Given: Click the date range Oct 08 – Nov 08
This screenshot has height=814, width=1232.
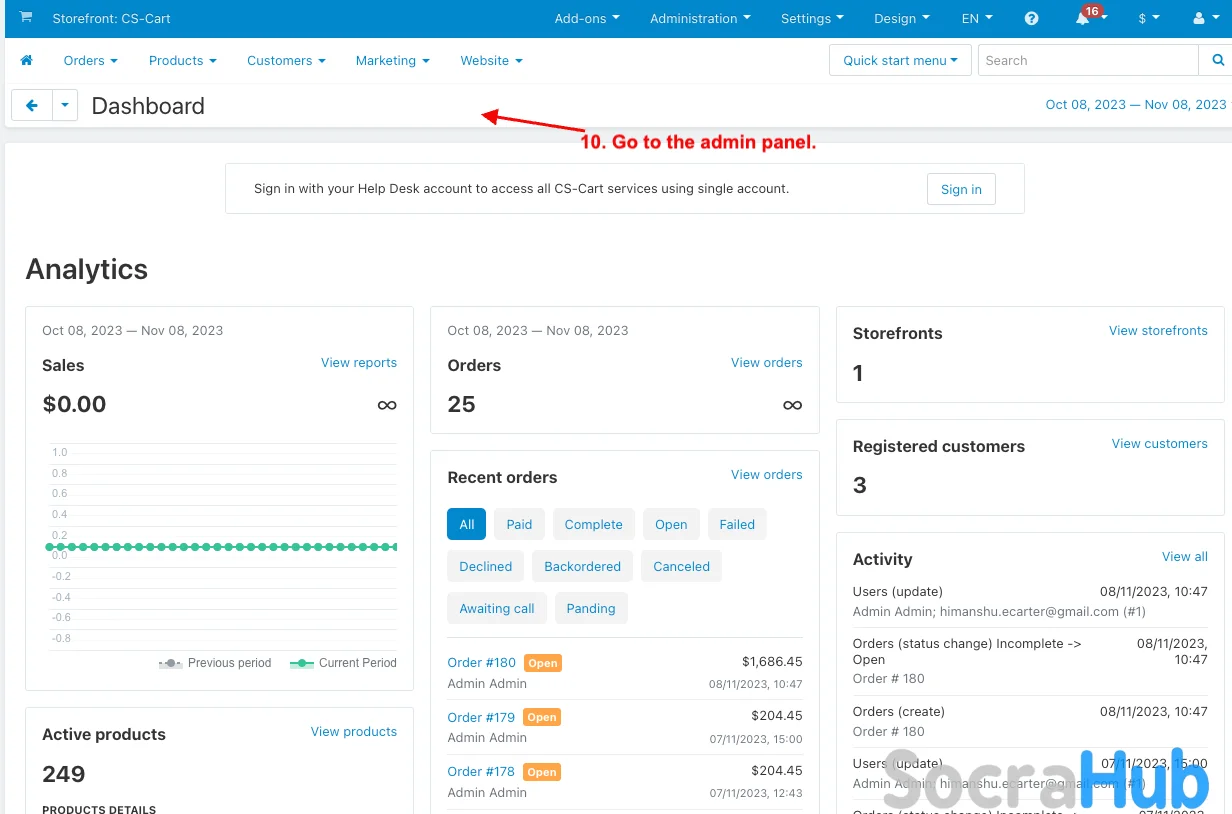Looking at the screenshot, I should (x=1135, y=105).
